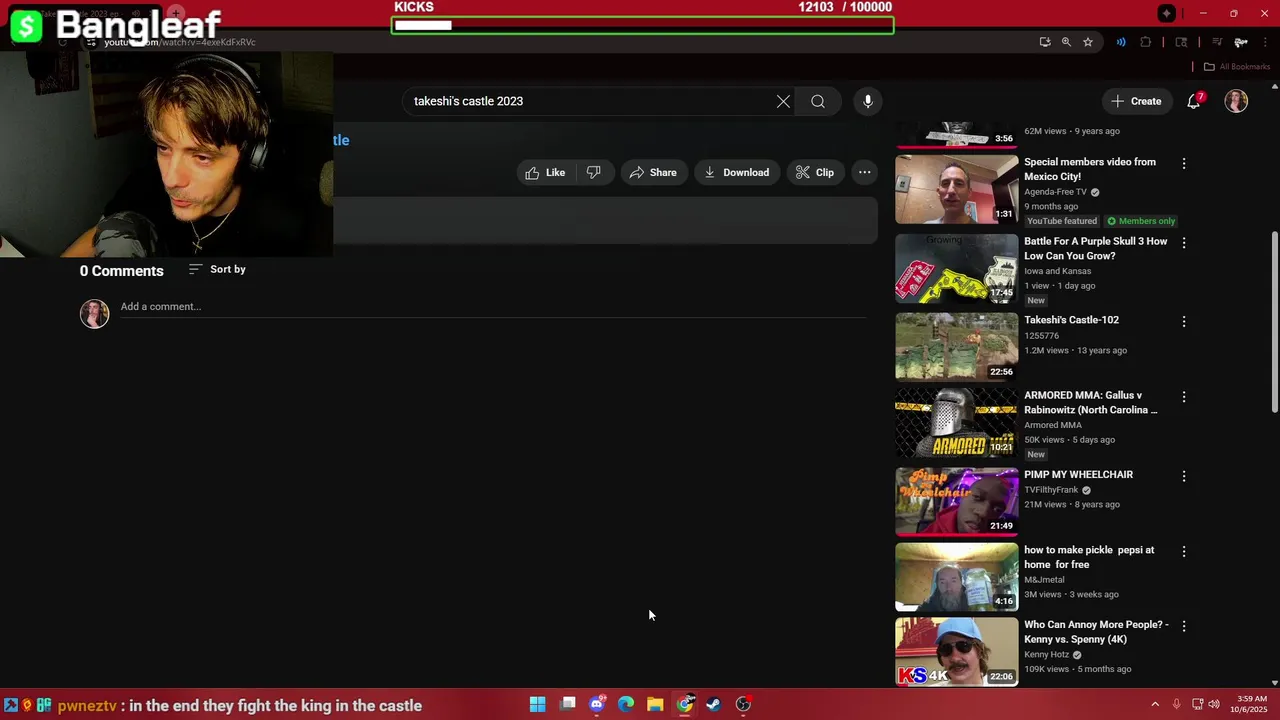
Task: Dislike the video
Action: [594, 172]
